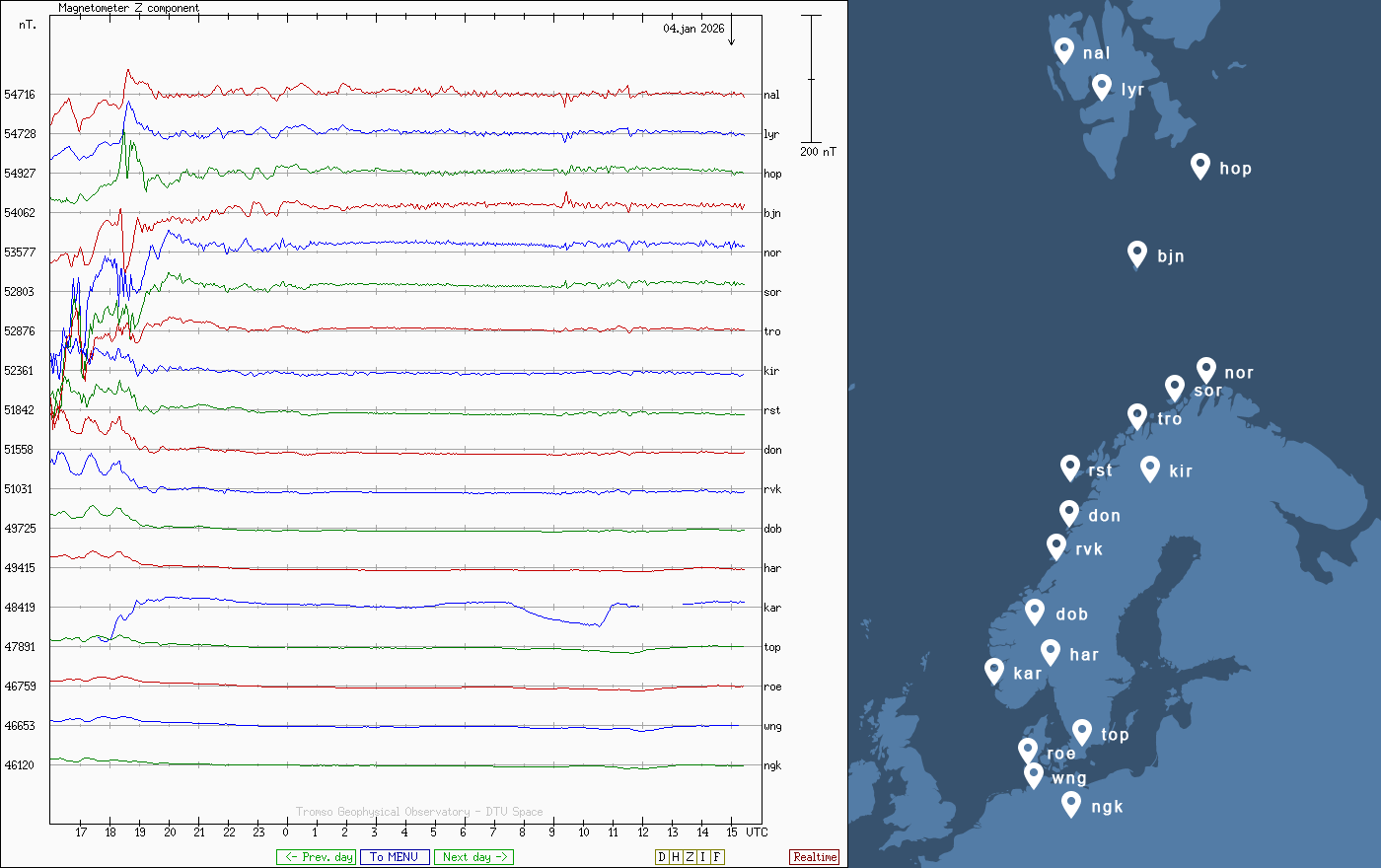Select the bjn map pin
Screen dimensions: 1381x868
pos(1137,253)
